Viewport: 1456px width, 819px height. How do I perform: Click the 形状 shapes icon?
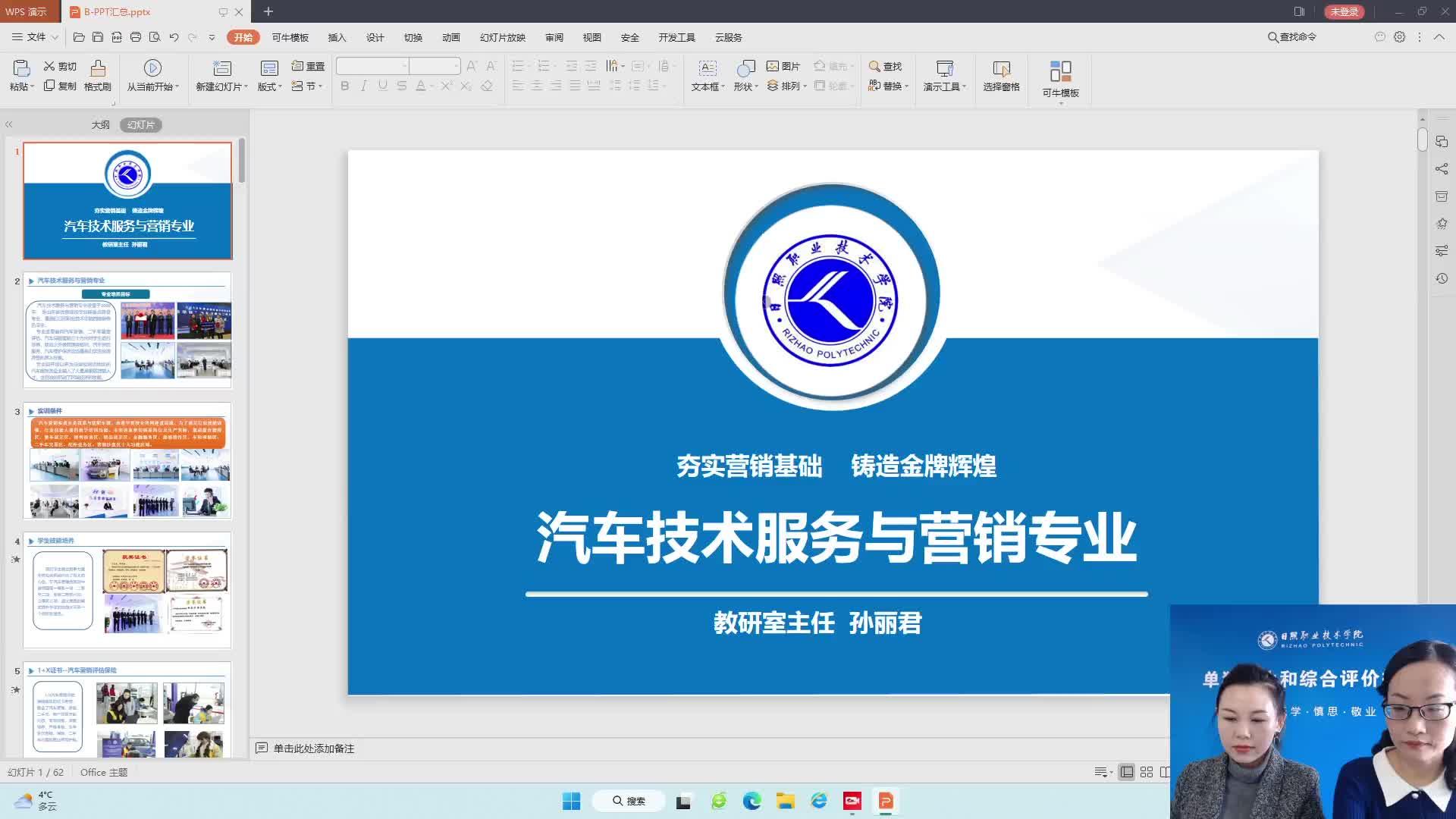pos(745,69)
